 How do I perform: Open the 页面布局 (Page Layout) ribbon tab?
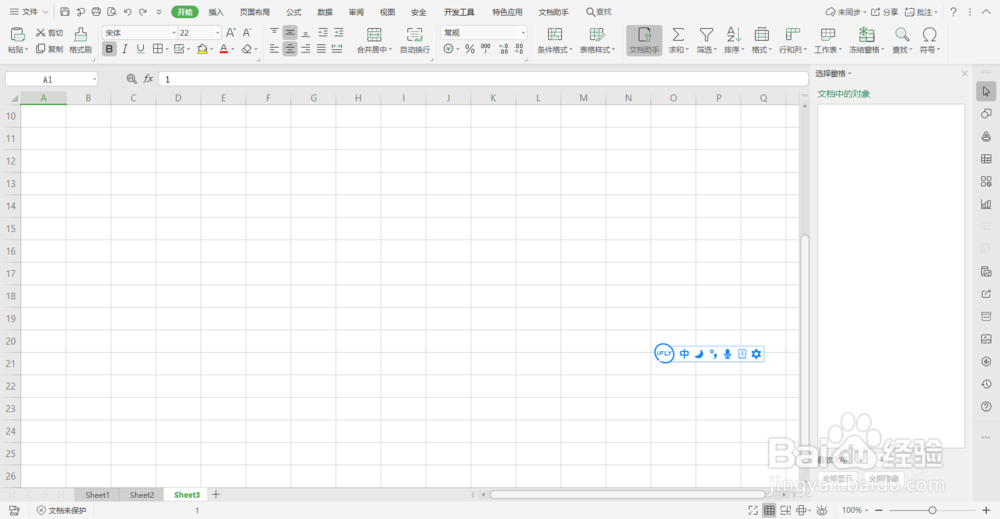255,12
